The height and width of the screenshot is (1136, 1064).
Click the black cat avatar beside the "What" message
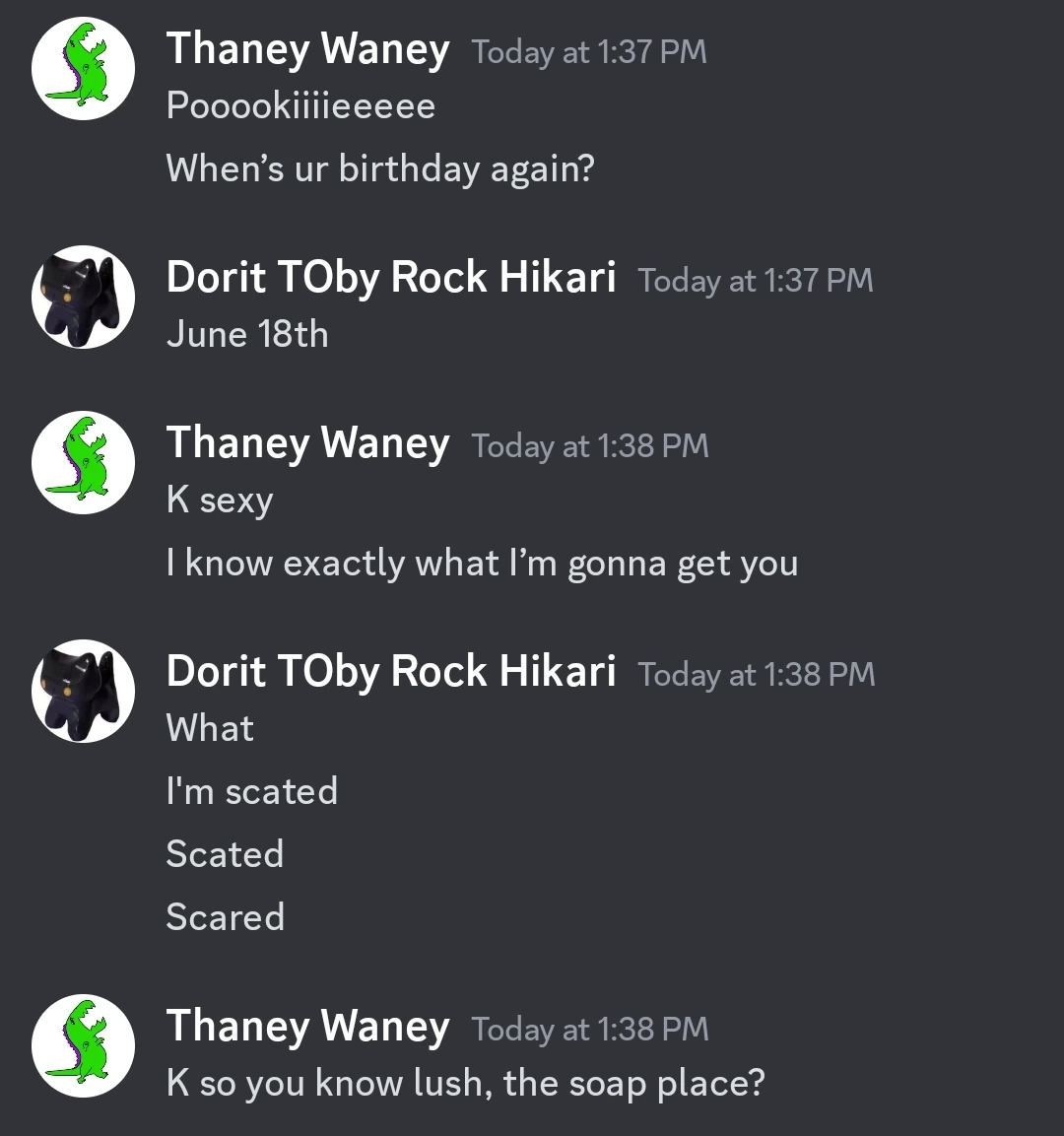click(x=83, y=691)
